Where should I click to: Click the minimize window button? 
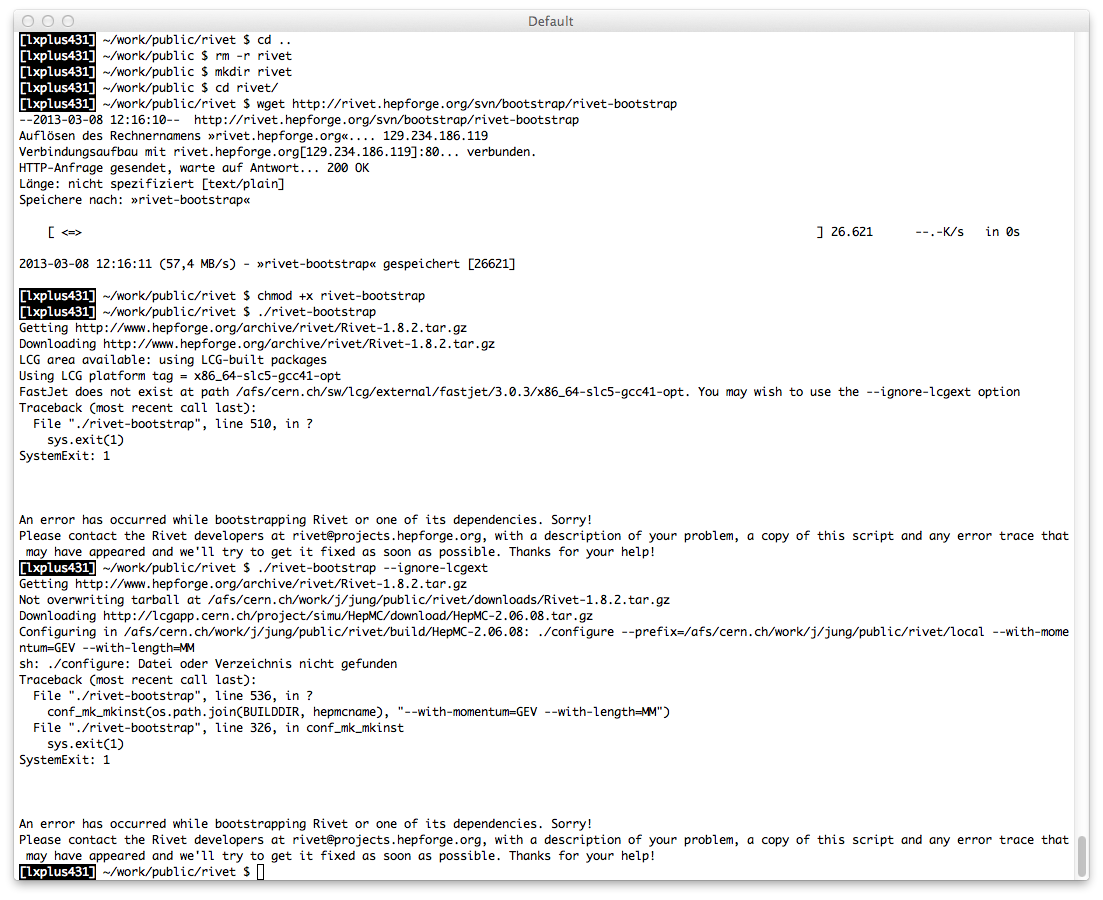coord(48,21)
